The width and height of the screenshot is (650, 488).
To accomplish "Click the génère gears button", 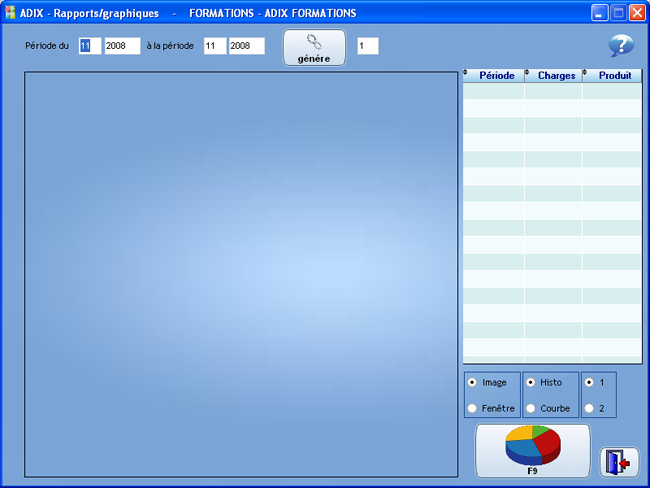I will (314, 48).
